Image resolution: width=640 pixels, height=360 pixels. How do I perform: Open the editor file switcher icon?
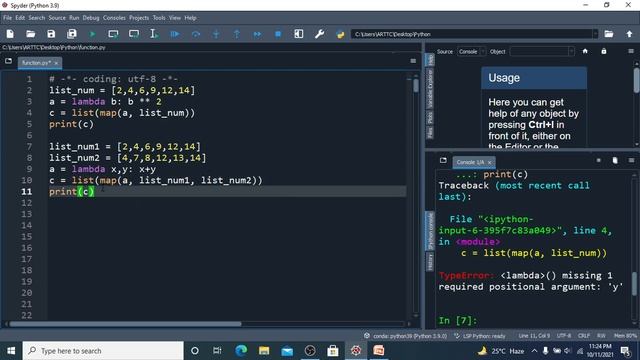pos(9,61)
